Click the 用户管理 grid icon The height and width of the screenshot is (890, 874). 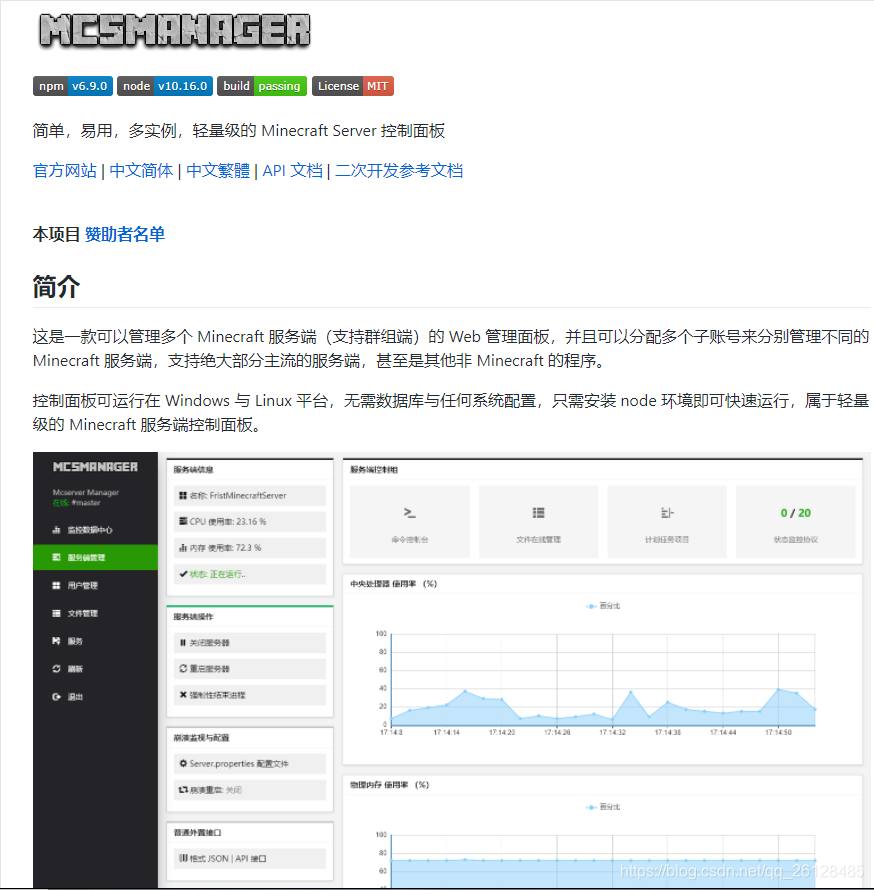coord(56,585)
